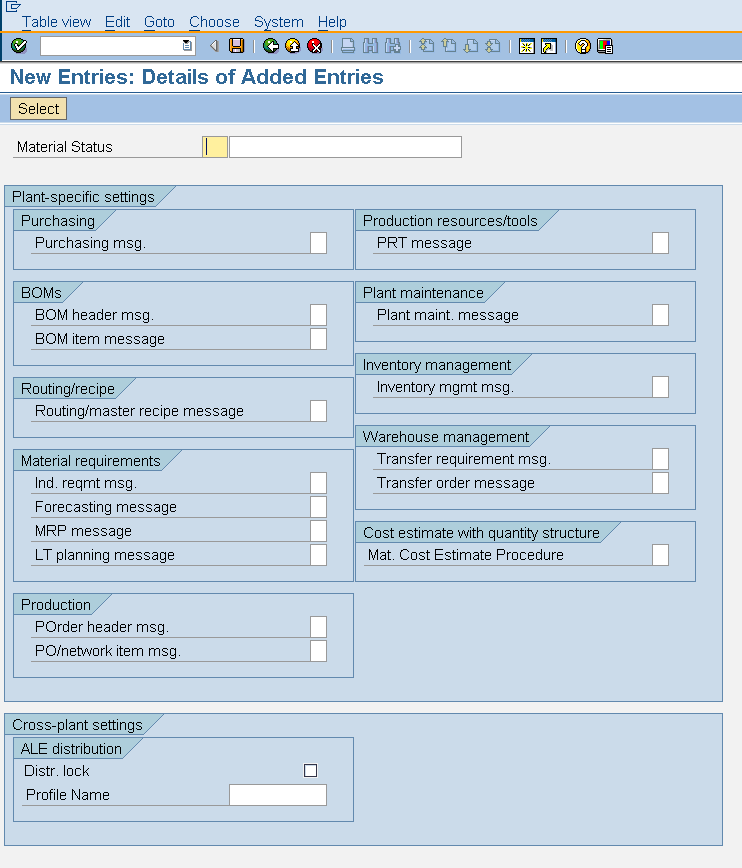The image size is (742, 868).
Task: Click the green Enter checkmark icon
Action: click(17, 45)
